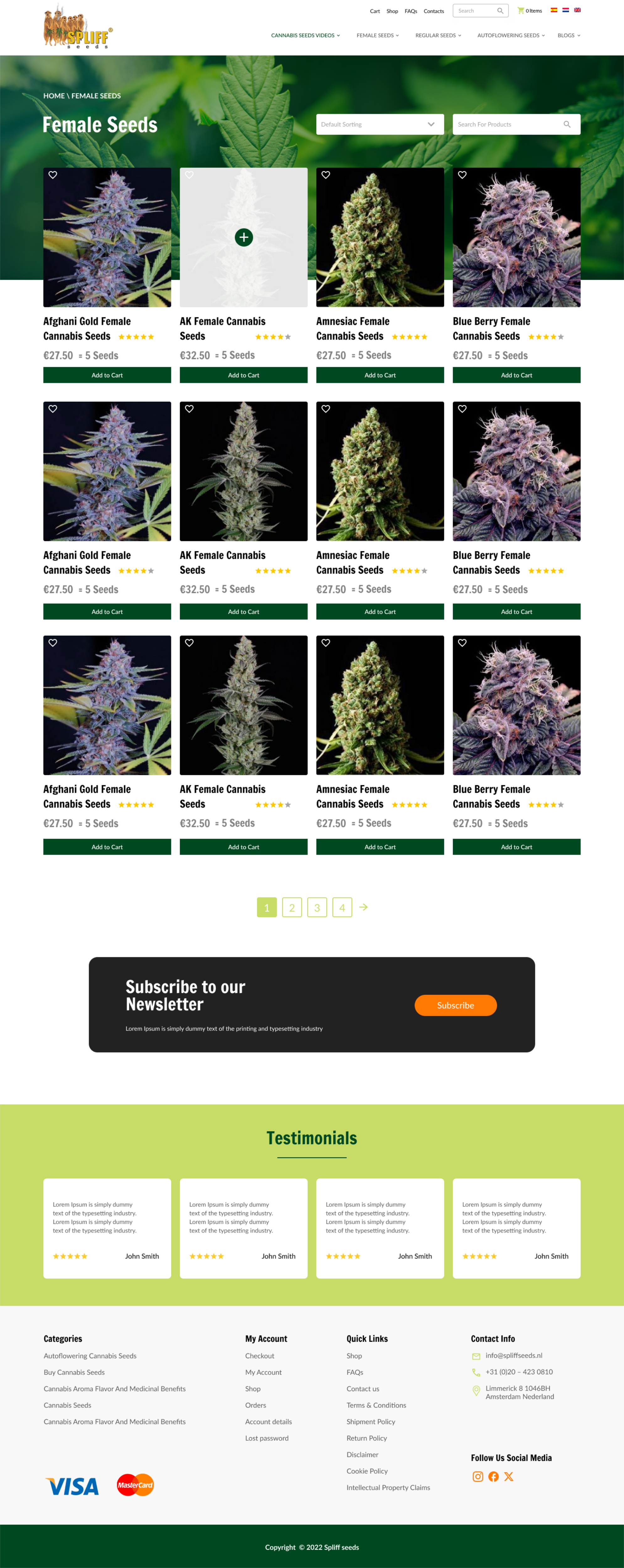Select the UK flag language icon
This screenshot has height=1568, width=624.
577,10
